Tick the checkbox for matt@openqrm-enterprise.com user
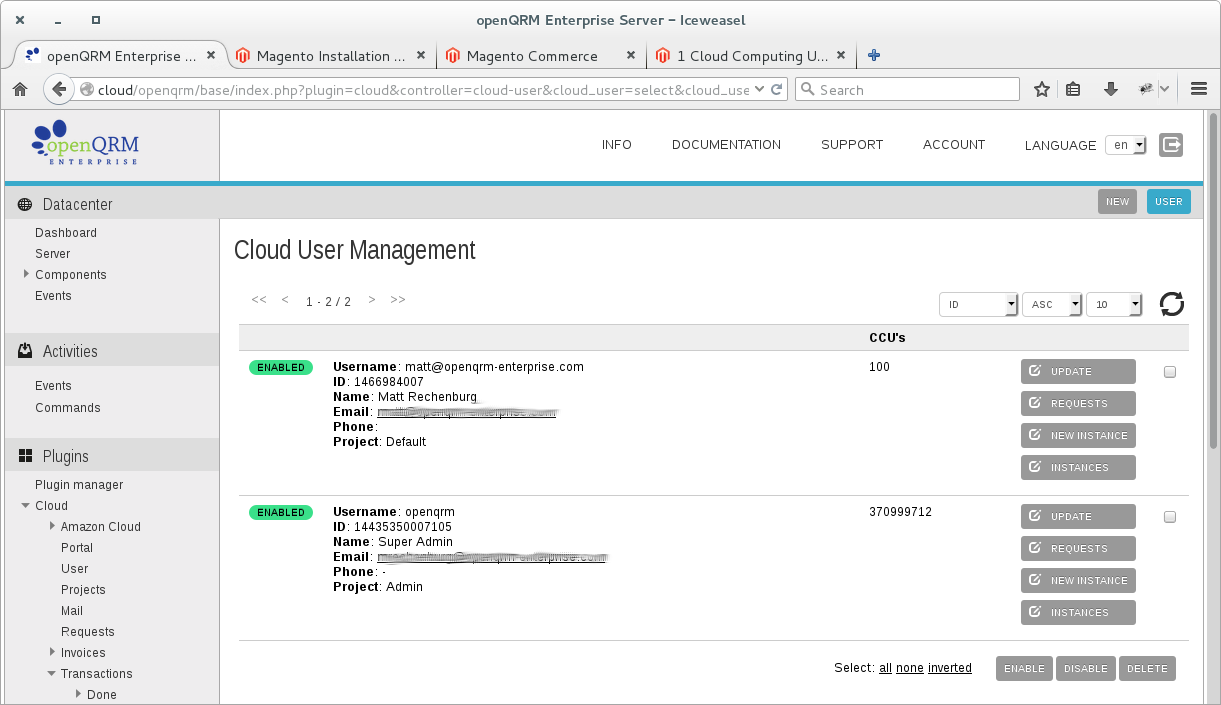 1170,372
